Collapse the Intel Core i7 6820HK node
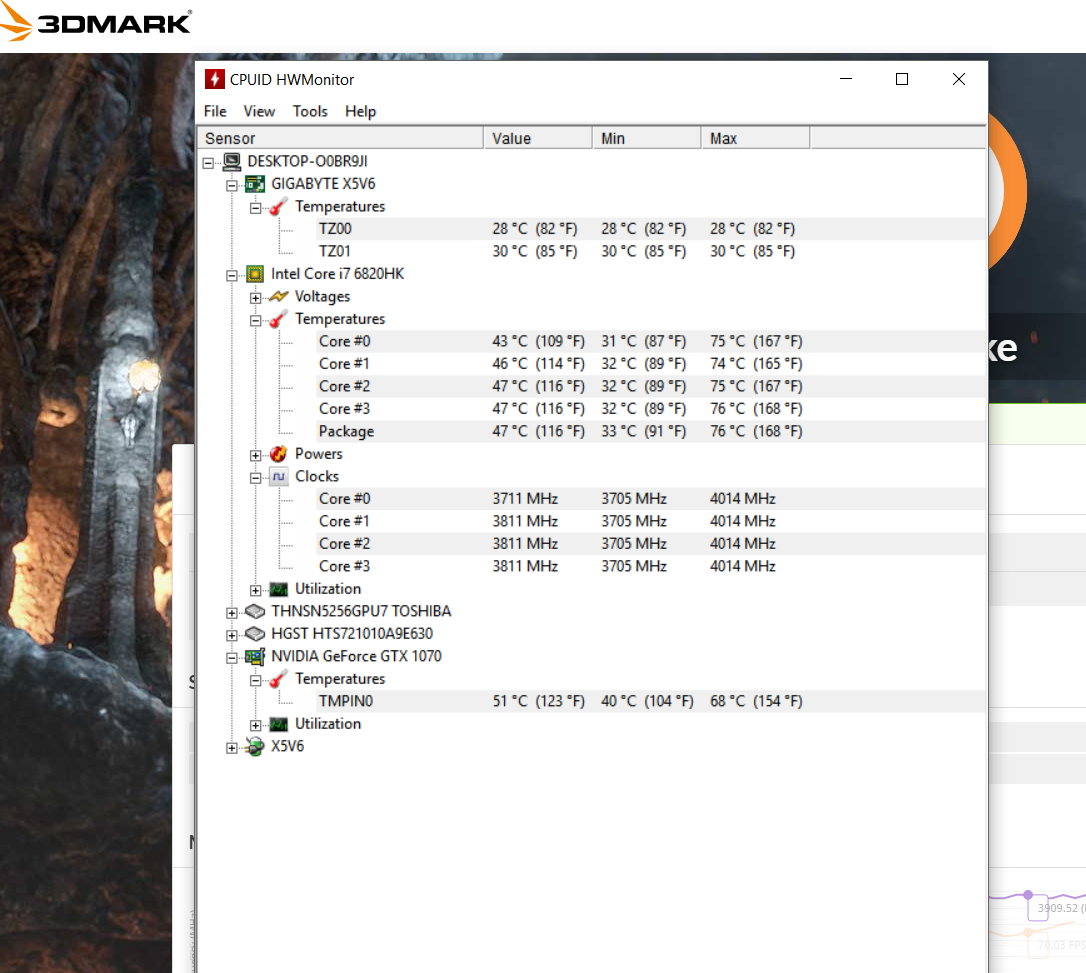1086x973 pixels. 232,276
